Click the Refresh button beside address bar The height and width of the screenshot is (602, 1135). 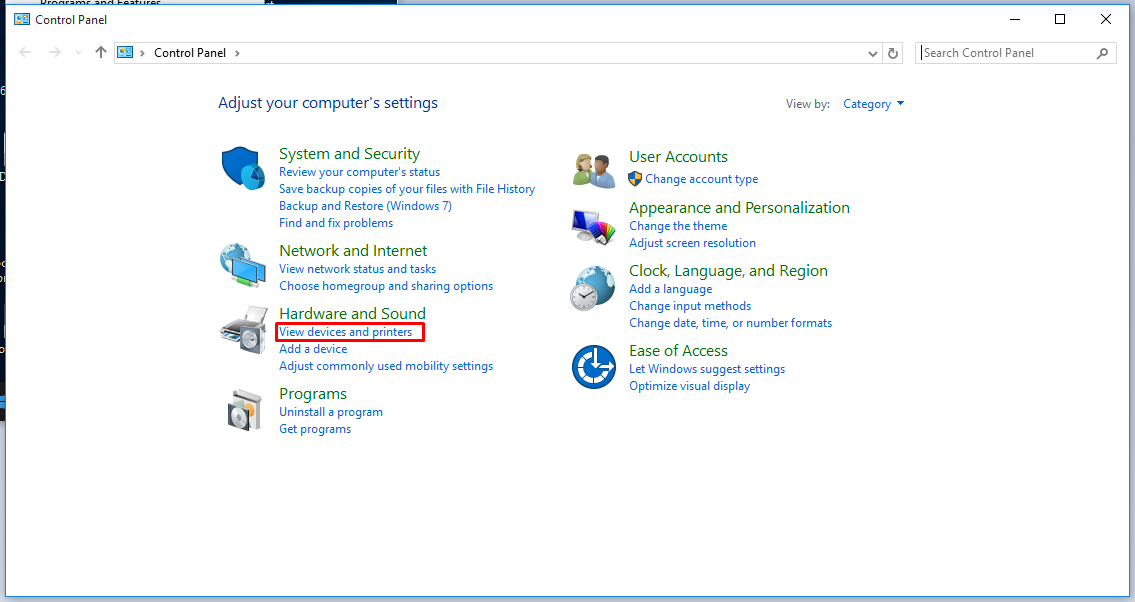(x=893, y=53)
